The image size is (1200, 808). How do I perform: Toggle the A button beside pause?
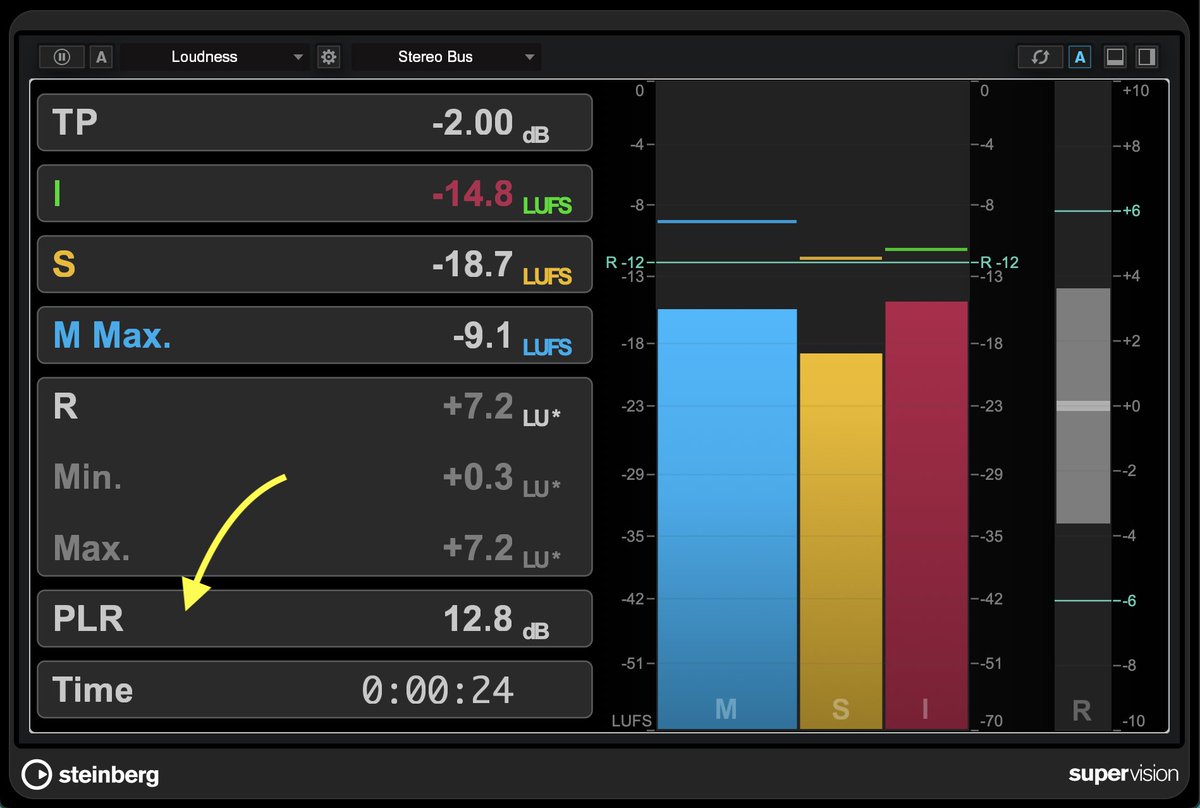101,57
